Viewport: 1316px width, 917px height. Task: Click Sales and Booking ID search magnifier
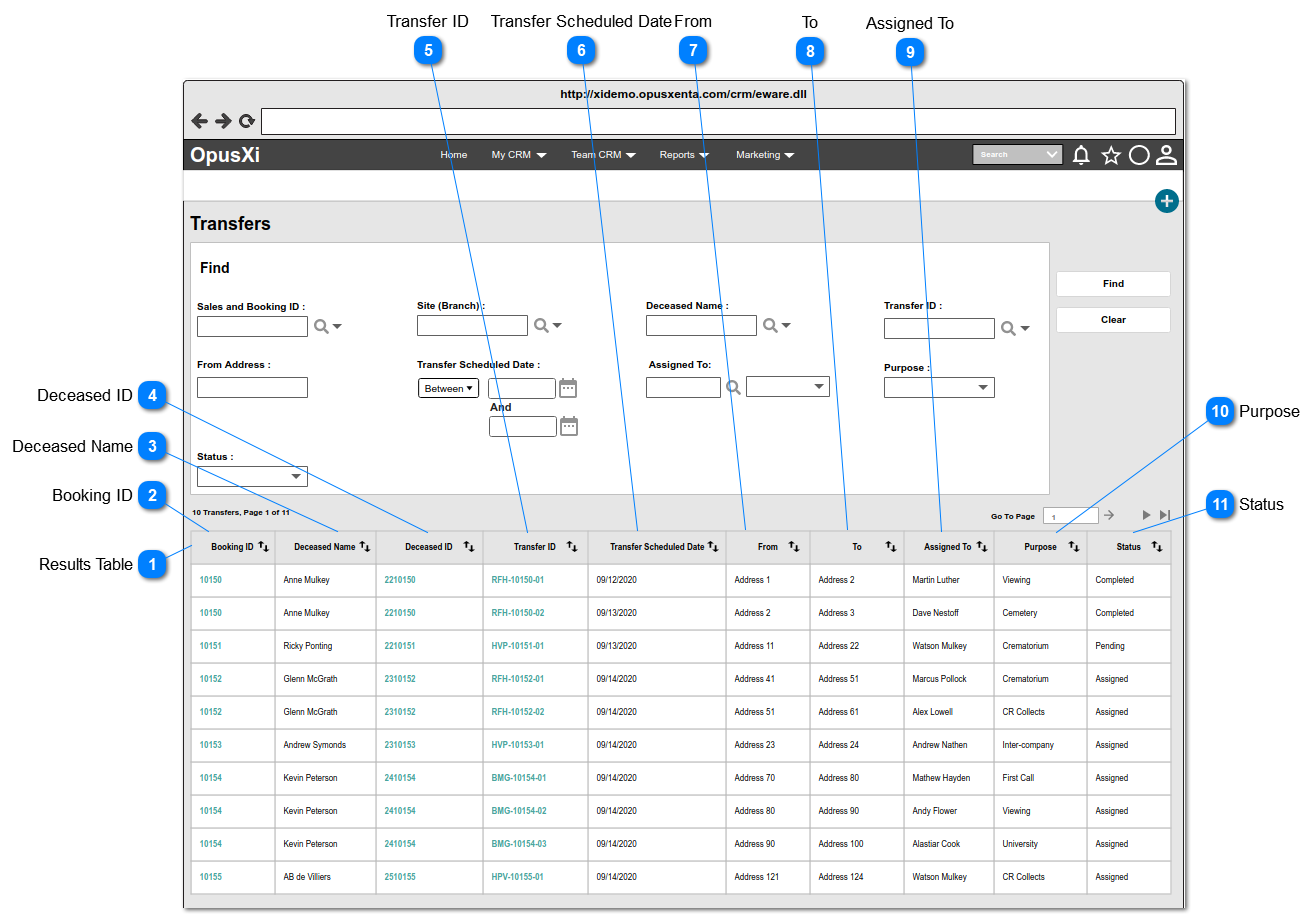[x=321, y=326]
